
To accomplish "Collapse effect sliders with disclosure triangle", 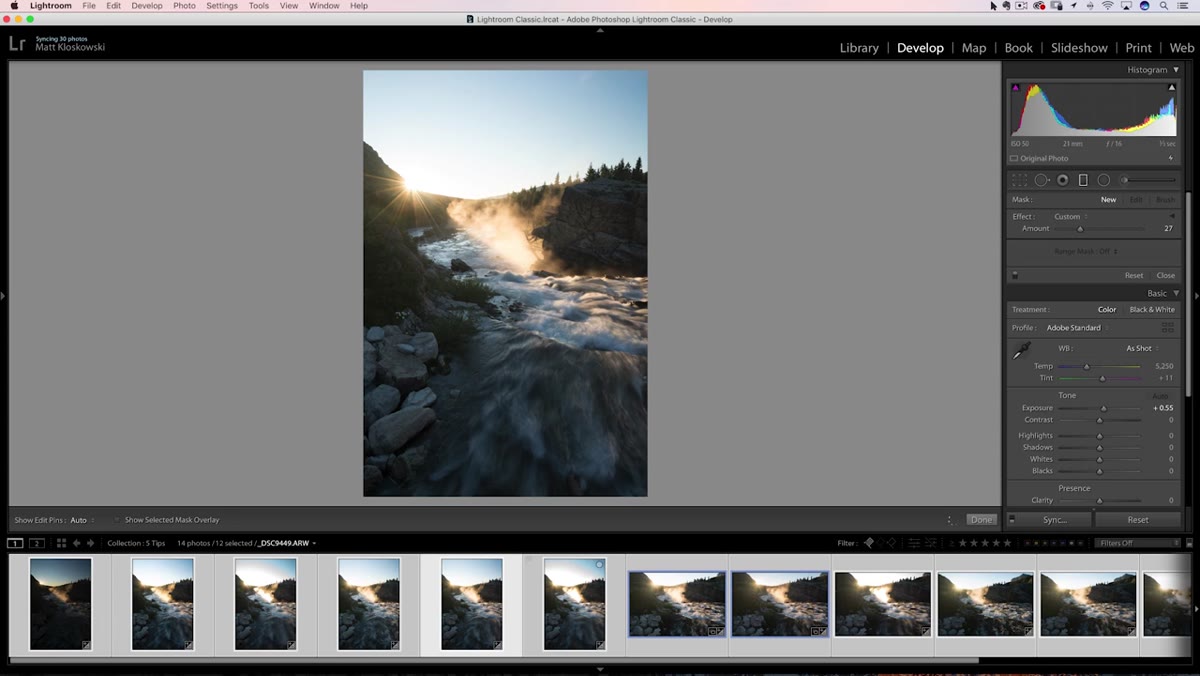I will click(1172, 216).
